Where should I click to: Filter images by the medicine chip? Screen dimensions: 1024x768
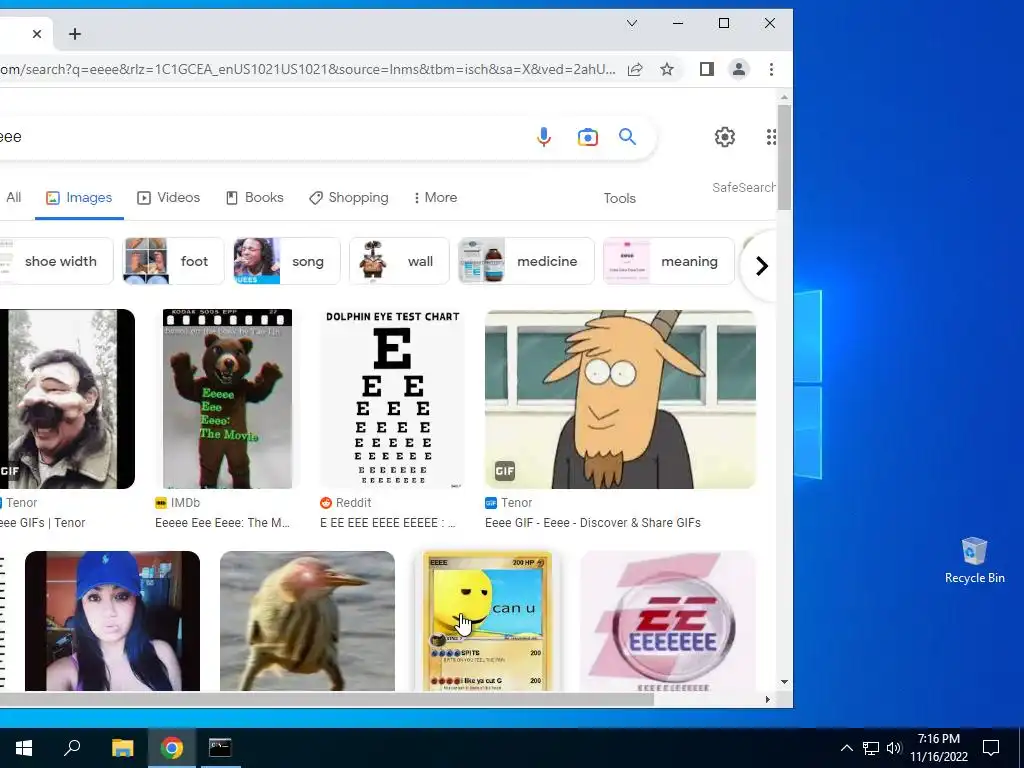click(x=526, y=261)
